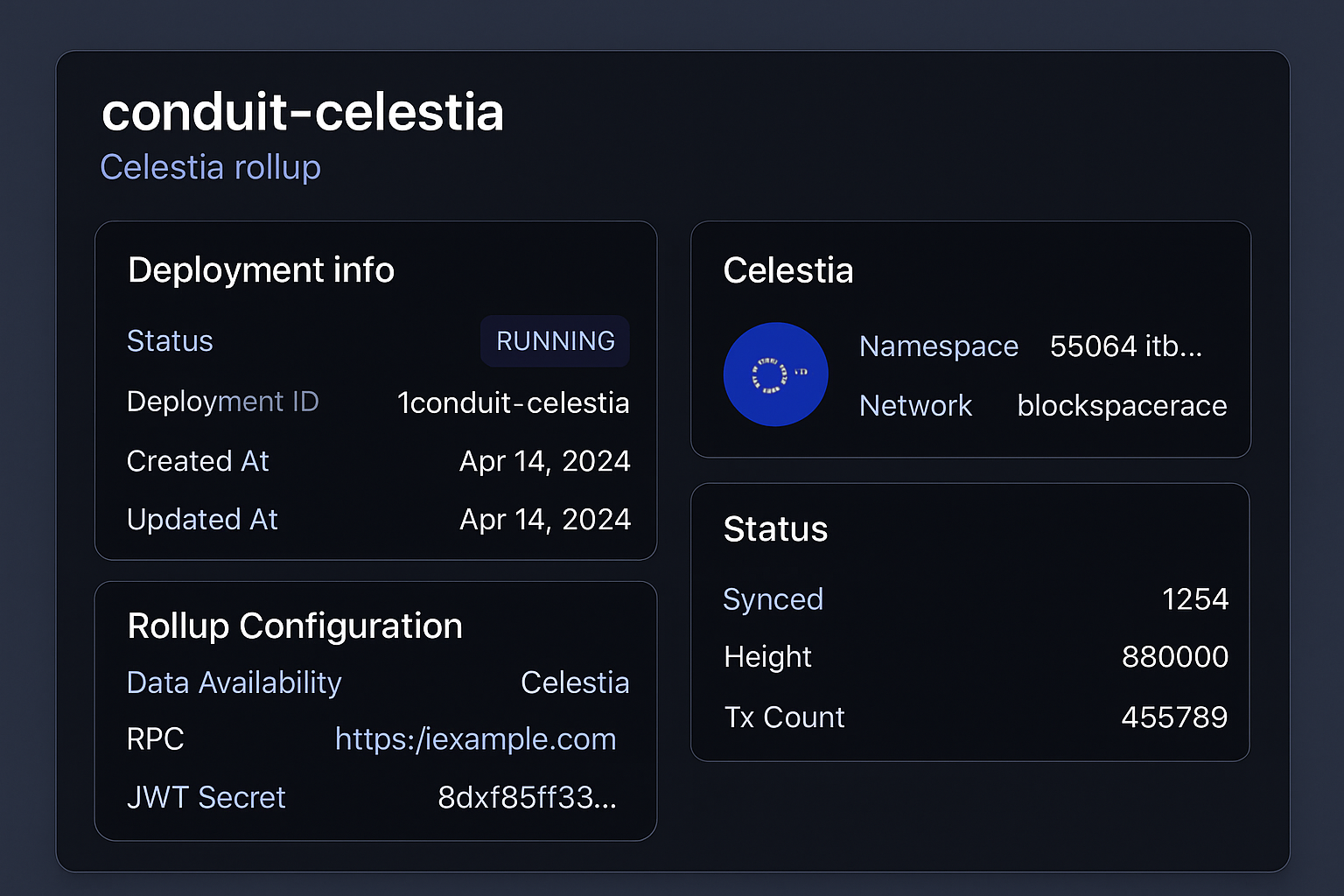Viewport: 1344px width, 896px height.
Task: Click the RUNNING status badge
Action: [555, 341]
